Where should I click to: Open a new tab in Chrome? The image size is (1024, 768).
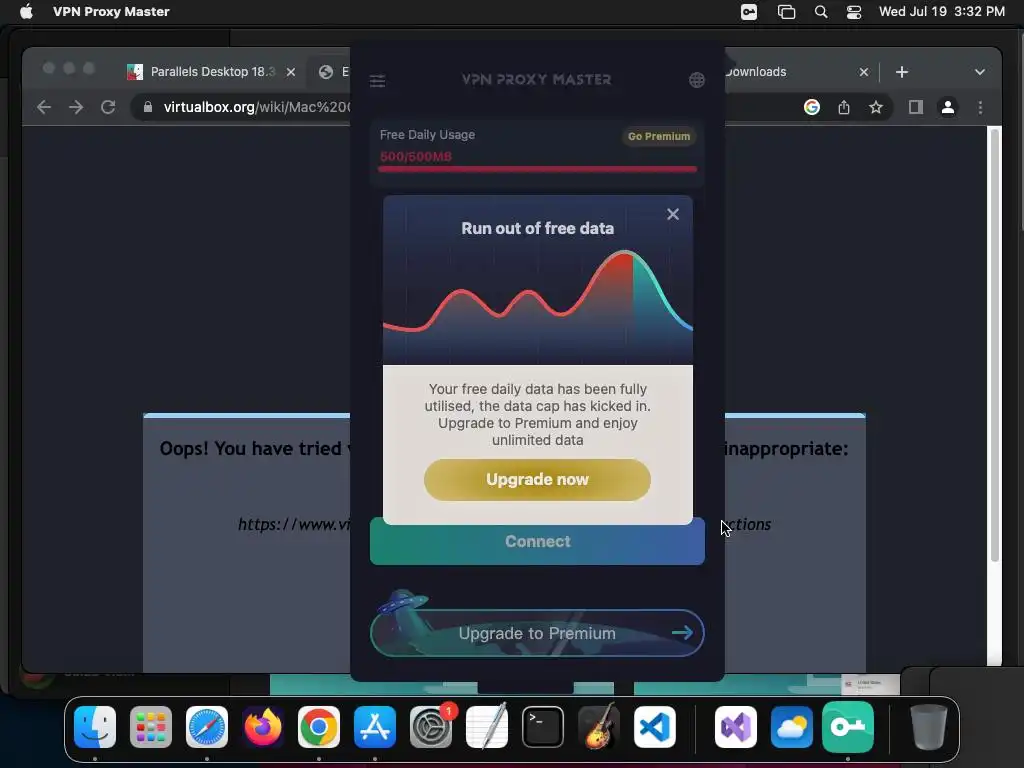point(902,72)
